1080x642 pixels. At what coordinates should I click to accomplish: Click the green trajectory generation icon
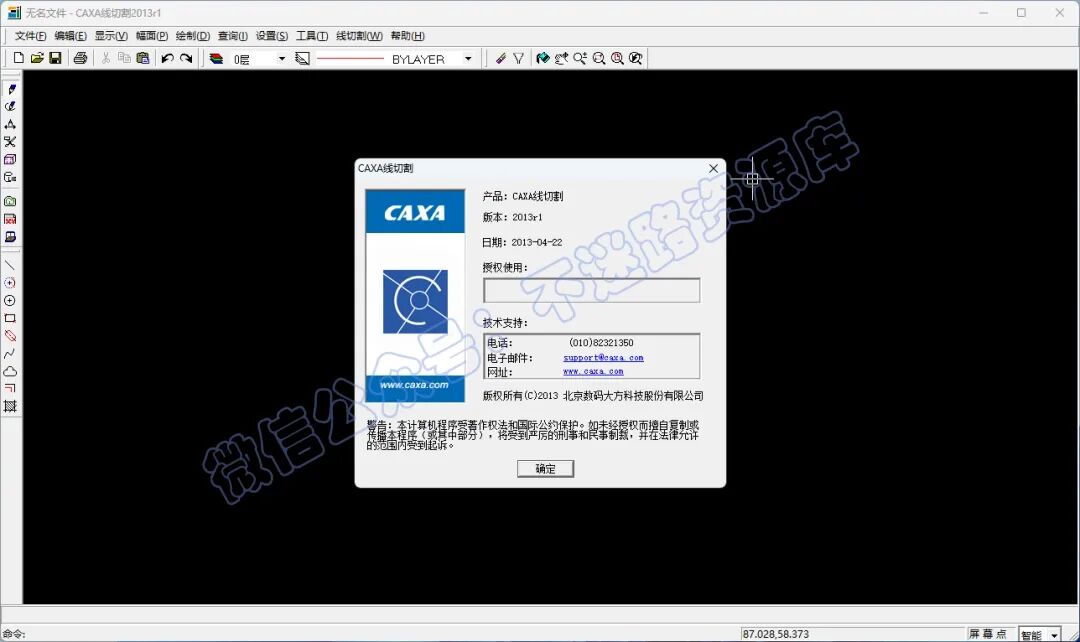10,201
